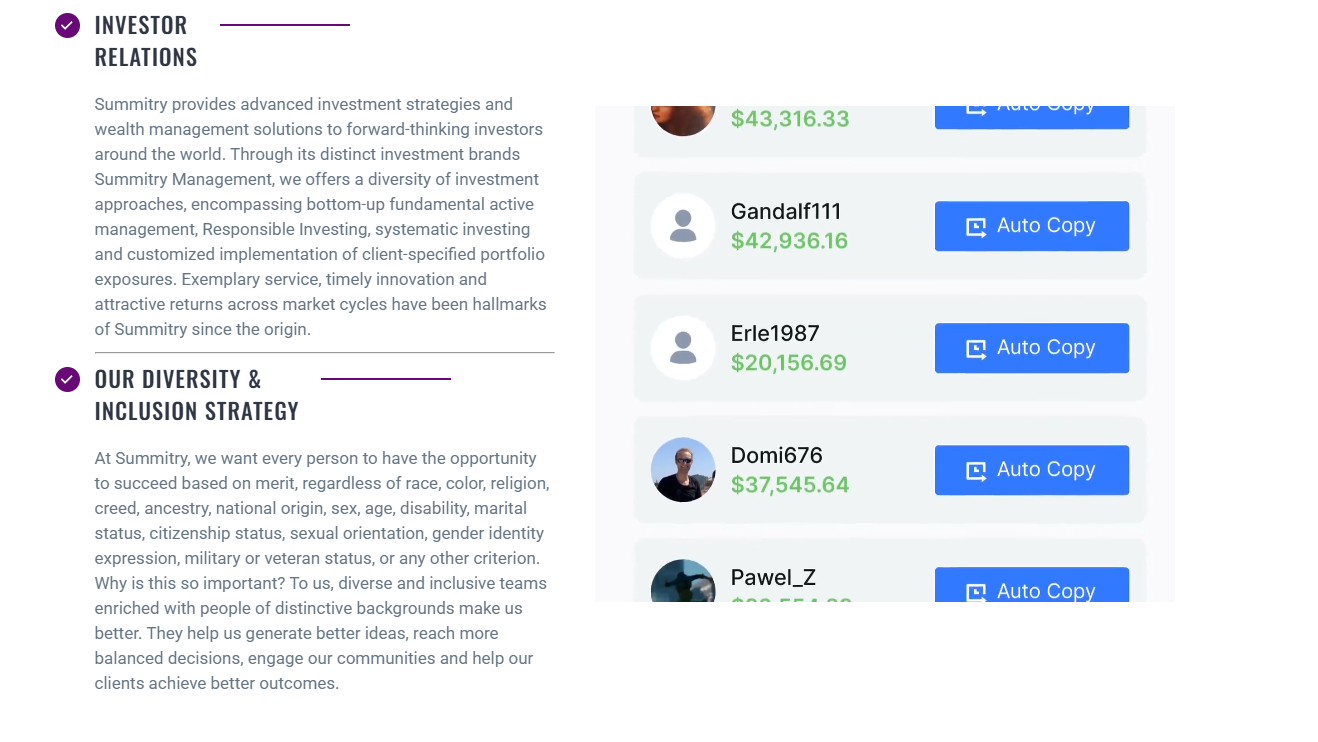
Task: Click copy icon on Gandalf111's Auto Copy button
Action: (976, 227)
